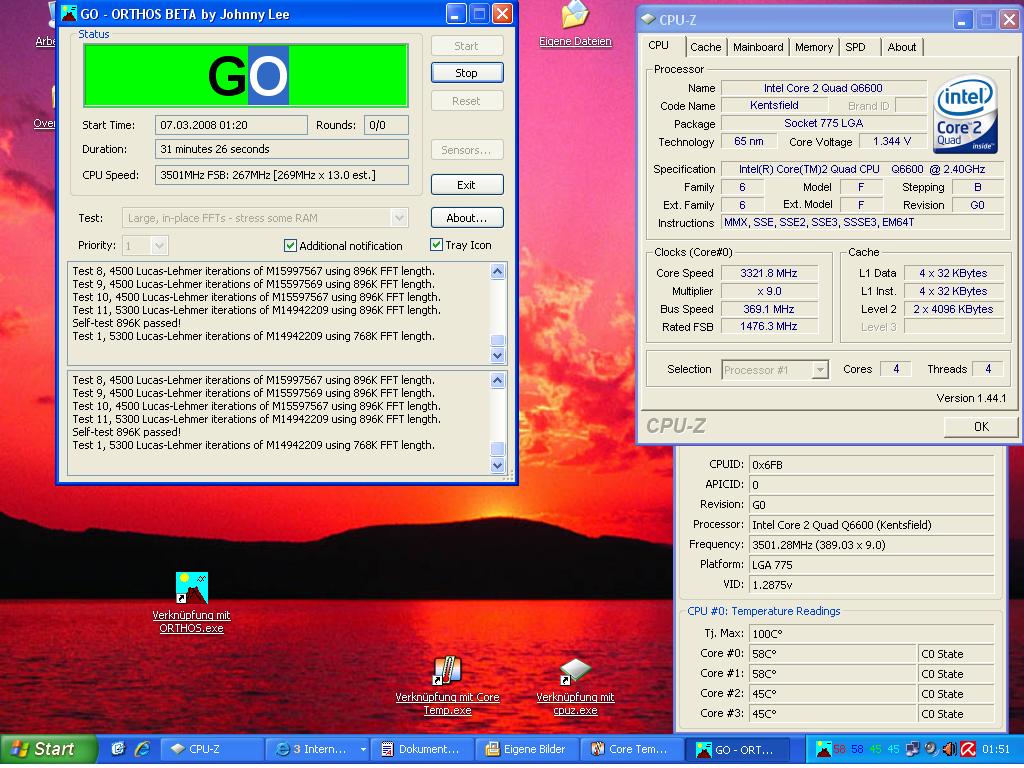Image resolution: width=1024 pixels, height=768 pixels.
Task: Click the Rounds field showing 0/0
Action: [x=386, y=125]
